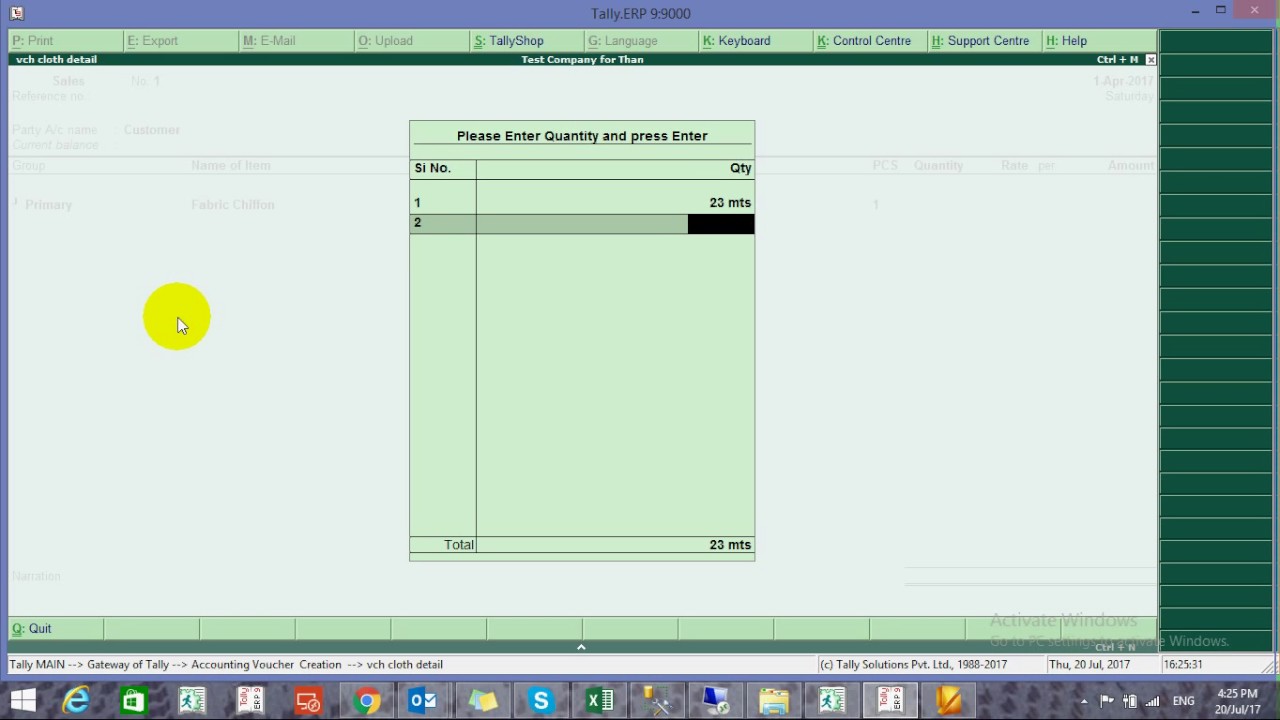Select the empty Qty field in row 2
This screenshot has width=1280, height=720.
click(721, 224)
